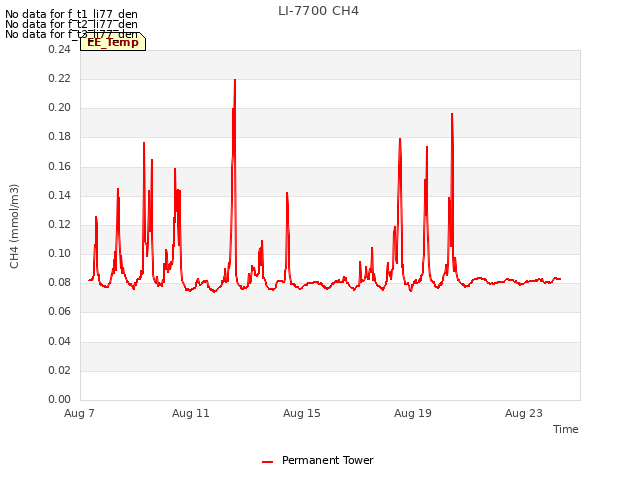Click the 0.04 y-axis label
The height and width of the screenshot is (480, 640).
pos(60,341)
